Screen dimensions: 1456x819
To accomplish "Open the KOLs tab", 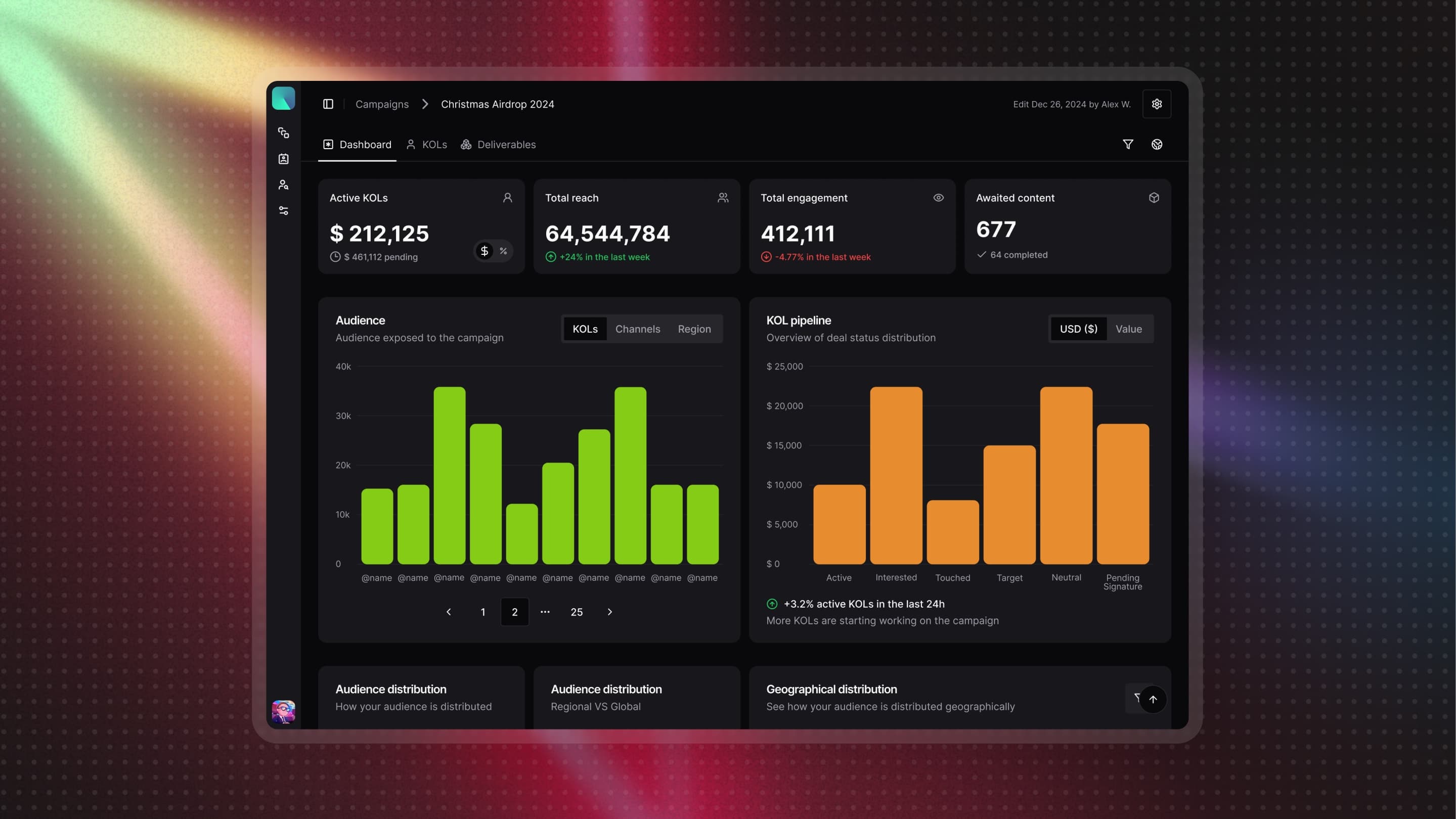I will (427, 145).
